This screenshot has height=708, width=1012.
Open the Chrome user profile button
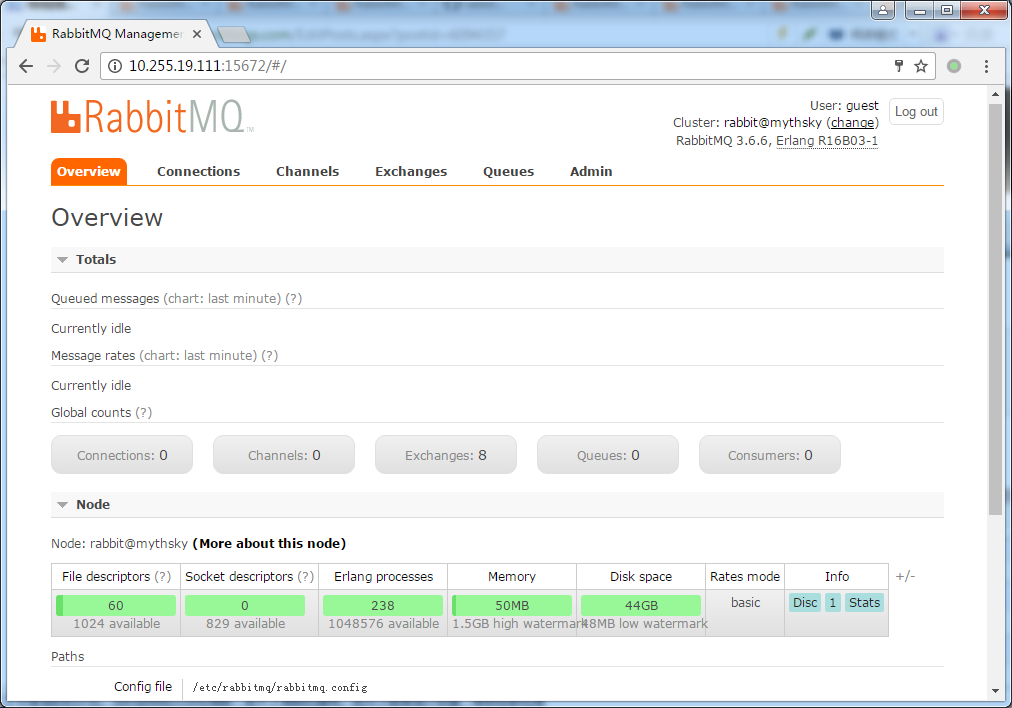pos(883,10)
